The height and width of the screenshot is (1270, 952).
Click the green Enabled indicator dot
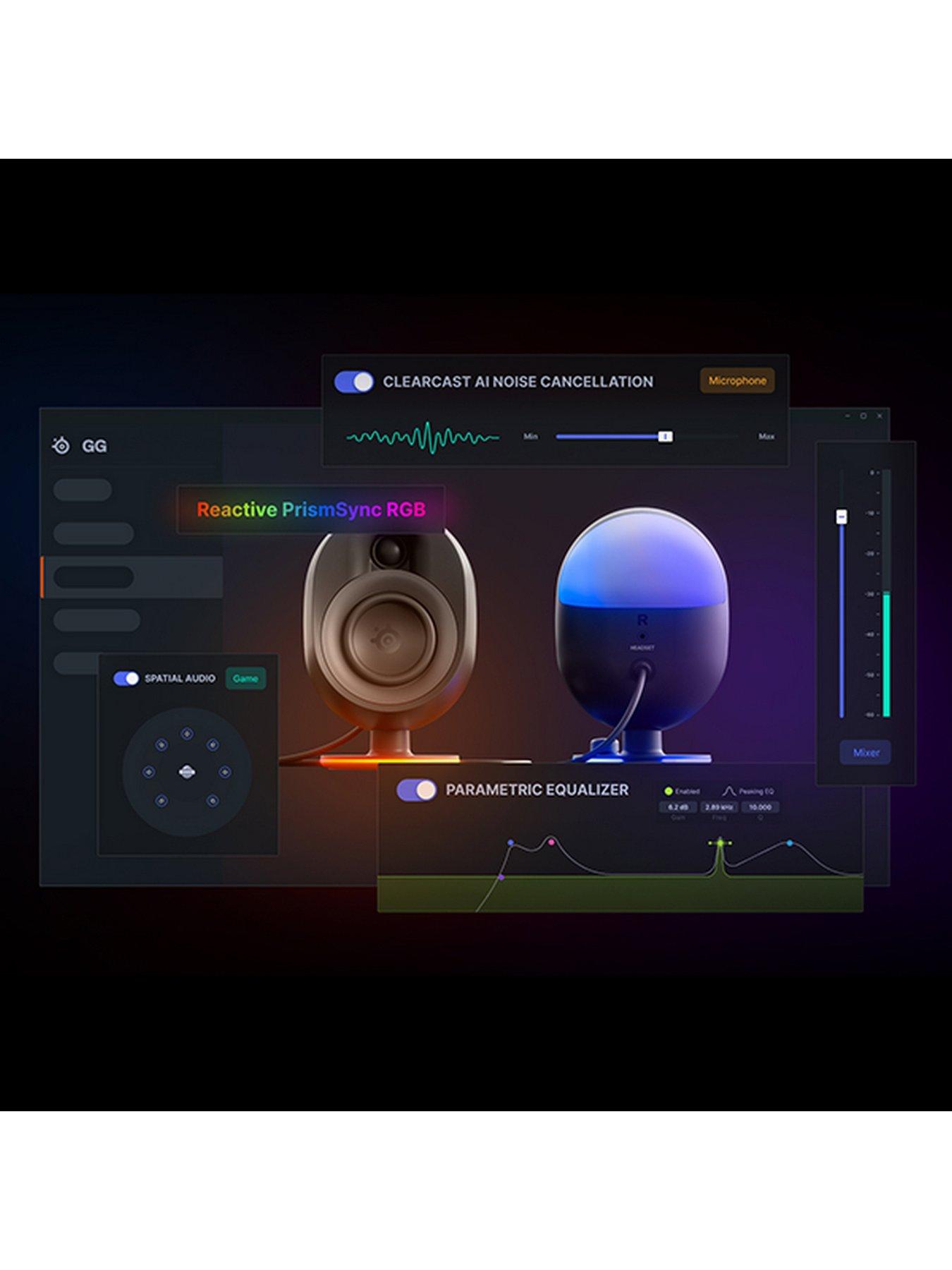click(669, 791)
